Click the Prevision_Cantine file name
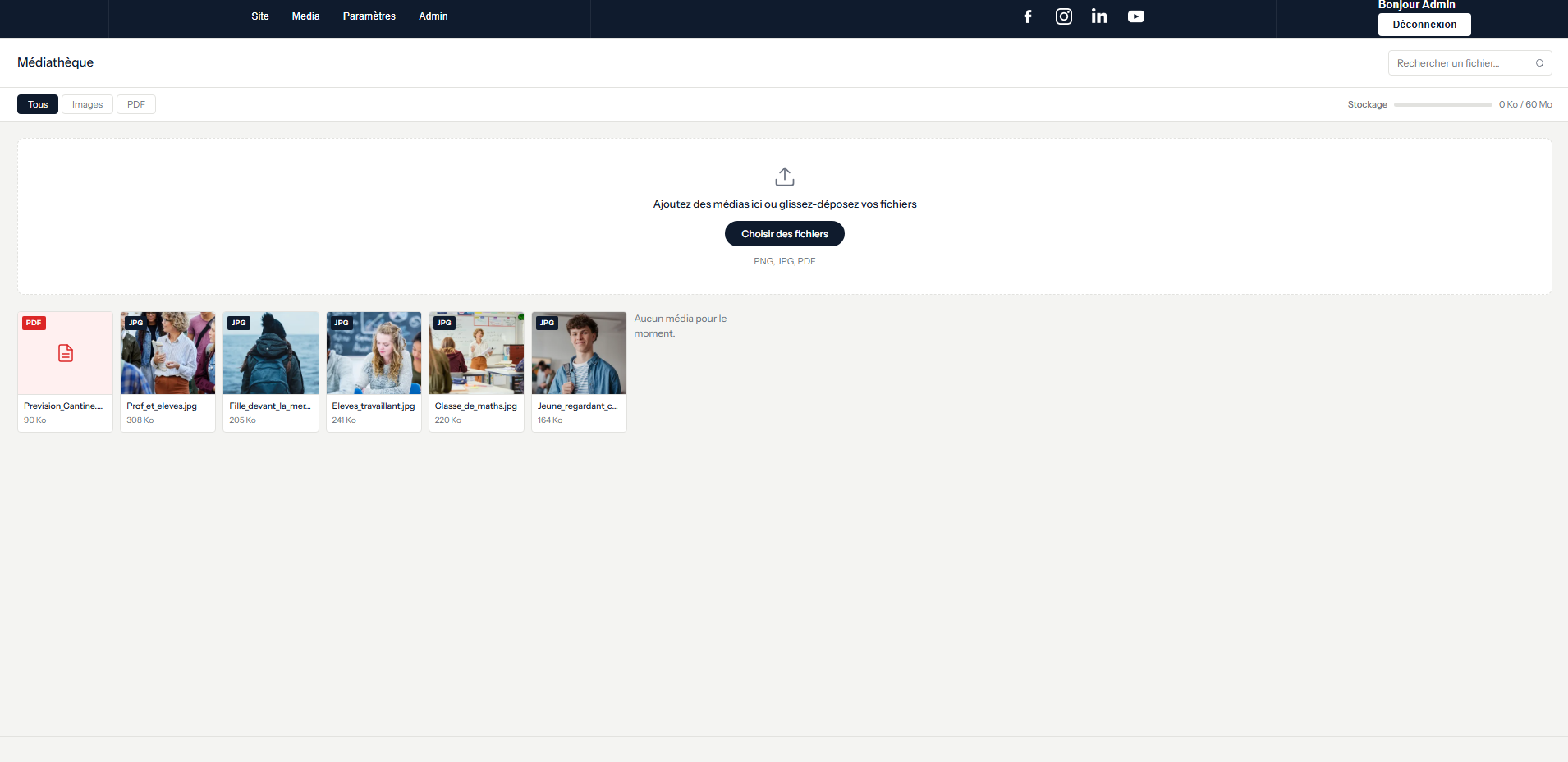1568x762 pixels. [x=63, y=406]
